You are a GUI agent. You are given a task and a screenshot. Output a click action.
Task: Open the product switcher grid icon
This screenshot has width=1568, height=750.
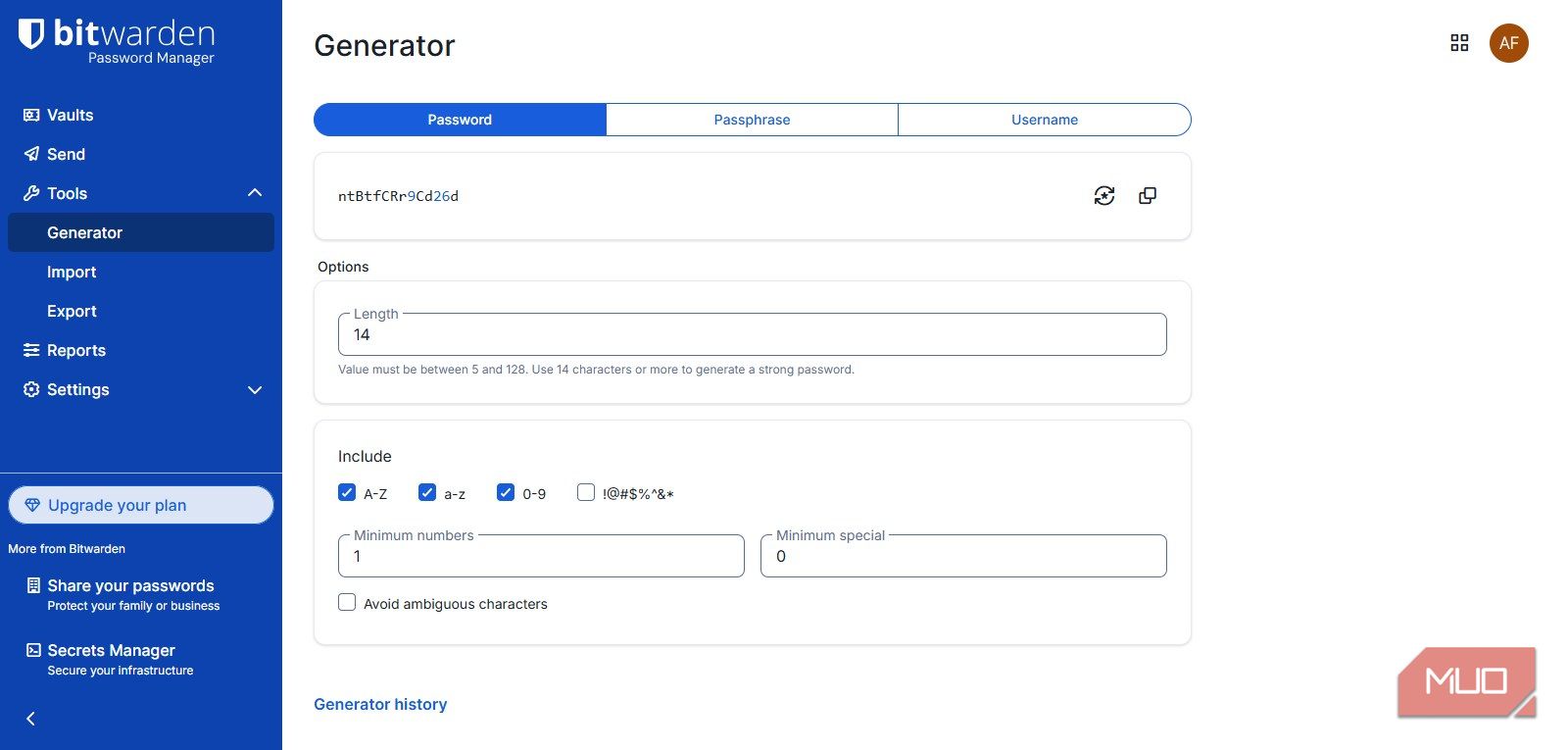(1459, 43)
